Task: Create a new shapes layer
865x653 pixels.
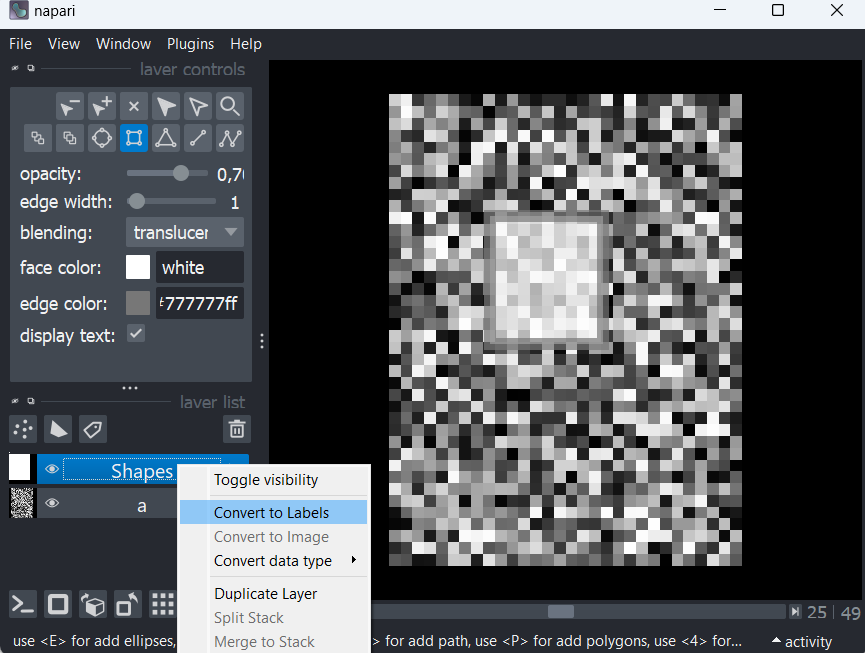Action: click(58, 429)
